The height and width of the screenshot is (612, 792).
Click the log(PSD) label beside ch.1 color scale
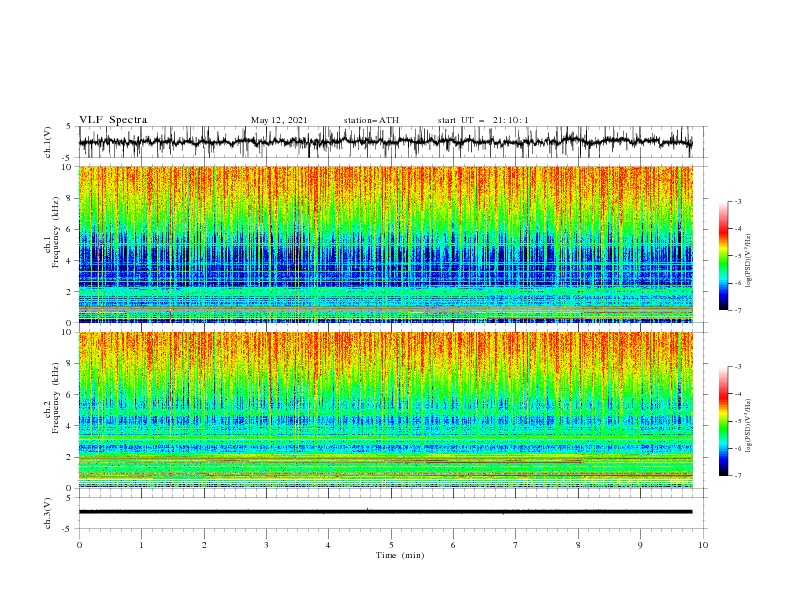coord(748,261)
